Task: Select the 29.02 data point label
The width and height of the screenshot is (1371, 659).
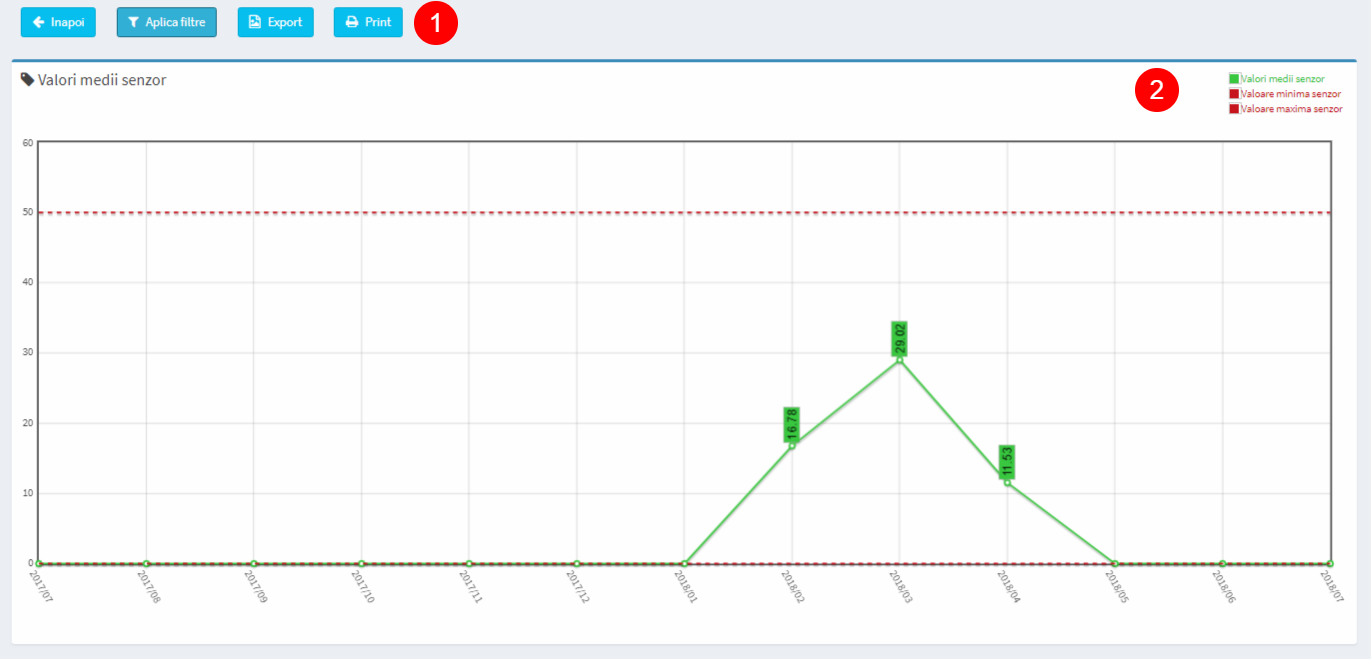Action: (900, 339)
